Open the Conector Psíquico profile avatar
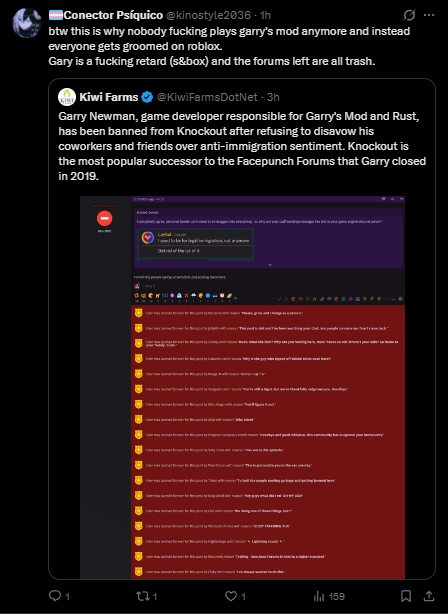The height and width of the screenshot is (614, 448). (x=27, y=23)
